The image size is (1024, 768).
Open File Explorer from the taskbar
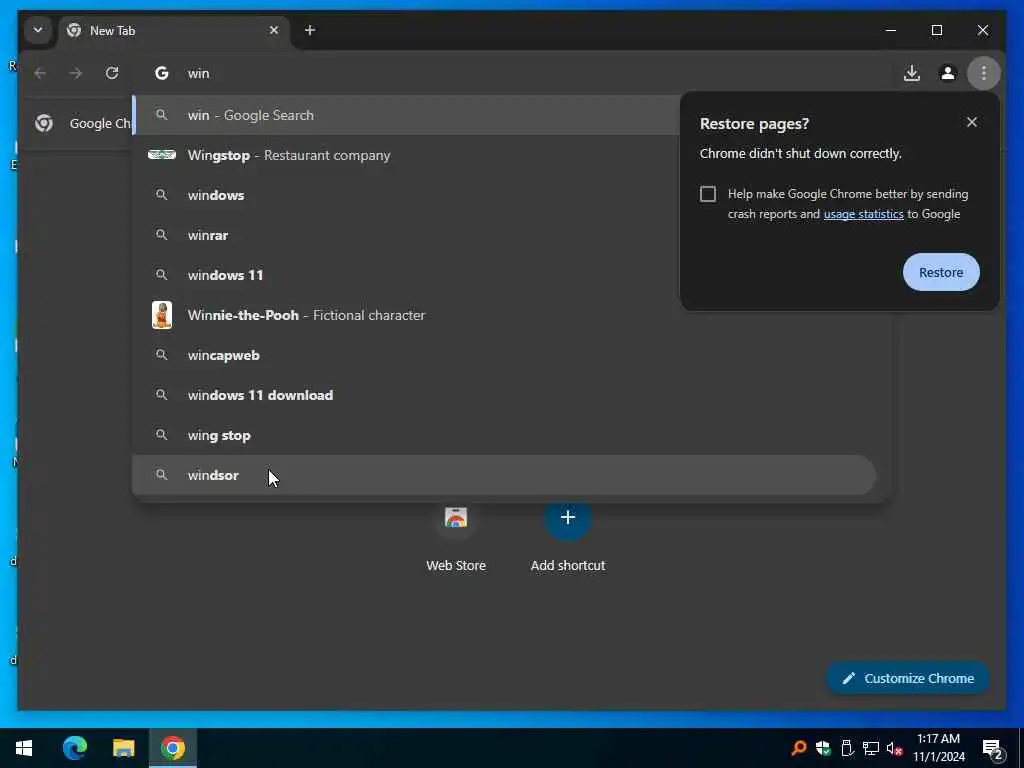(x=123, y=748)
